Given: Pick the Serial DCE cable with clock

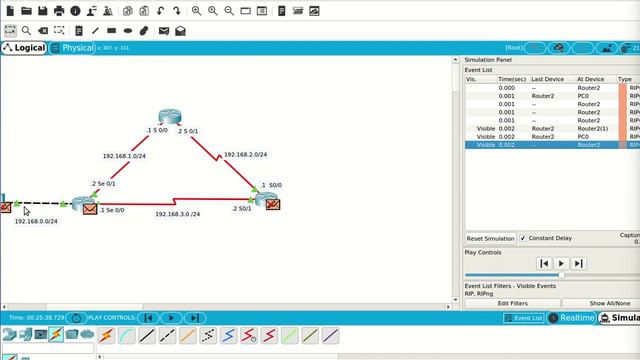Looking at the screenshot, I should pyautogui.click(x=249, y=336).
